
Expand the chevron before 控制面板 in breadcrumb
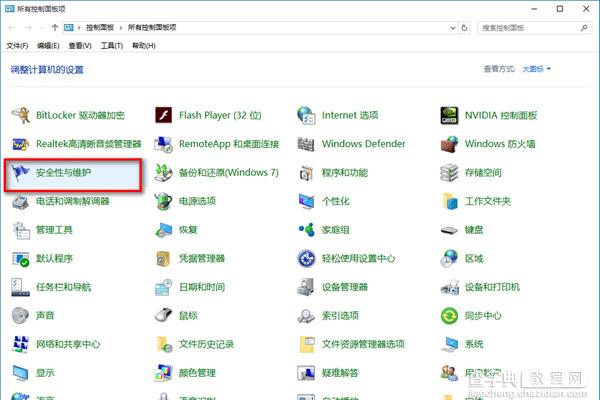79,28
